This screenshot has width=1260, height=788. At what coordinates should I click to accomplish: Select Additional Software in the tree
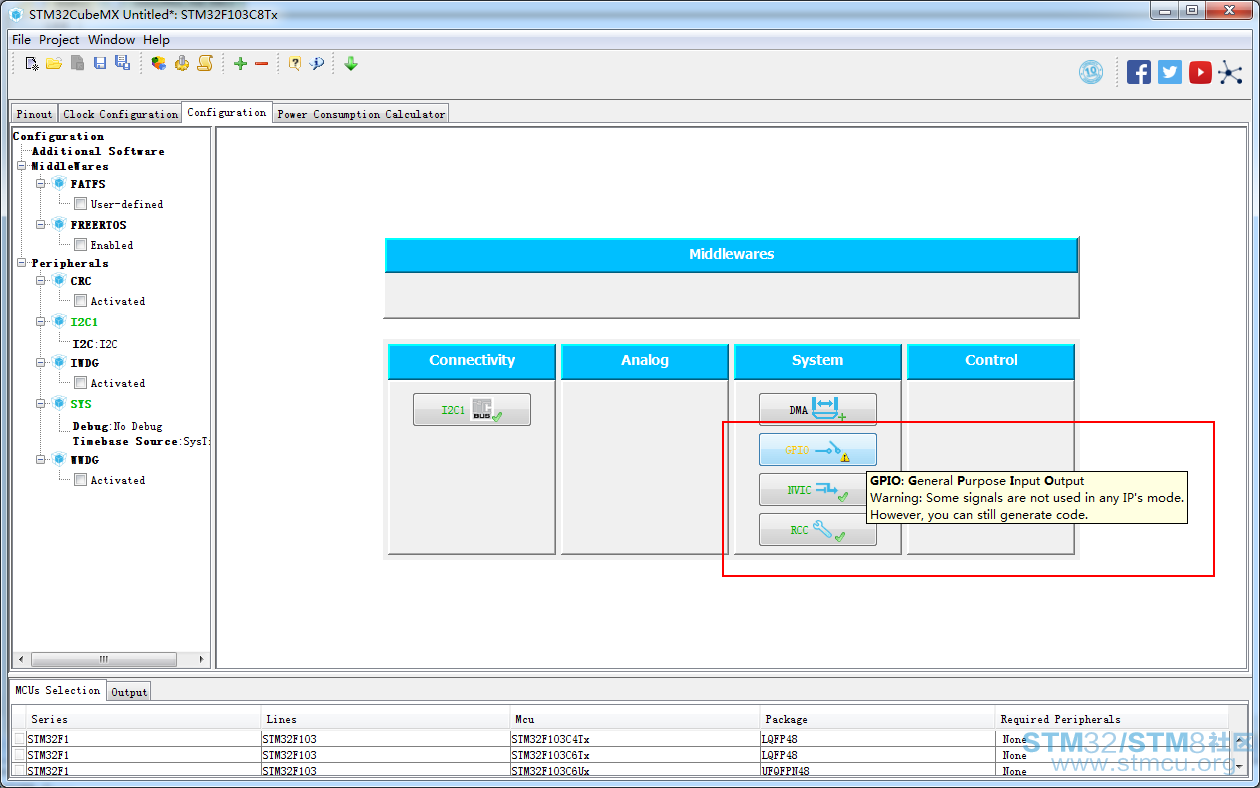(98, 151)
